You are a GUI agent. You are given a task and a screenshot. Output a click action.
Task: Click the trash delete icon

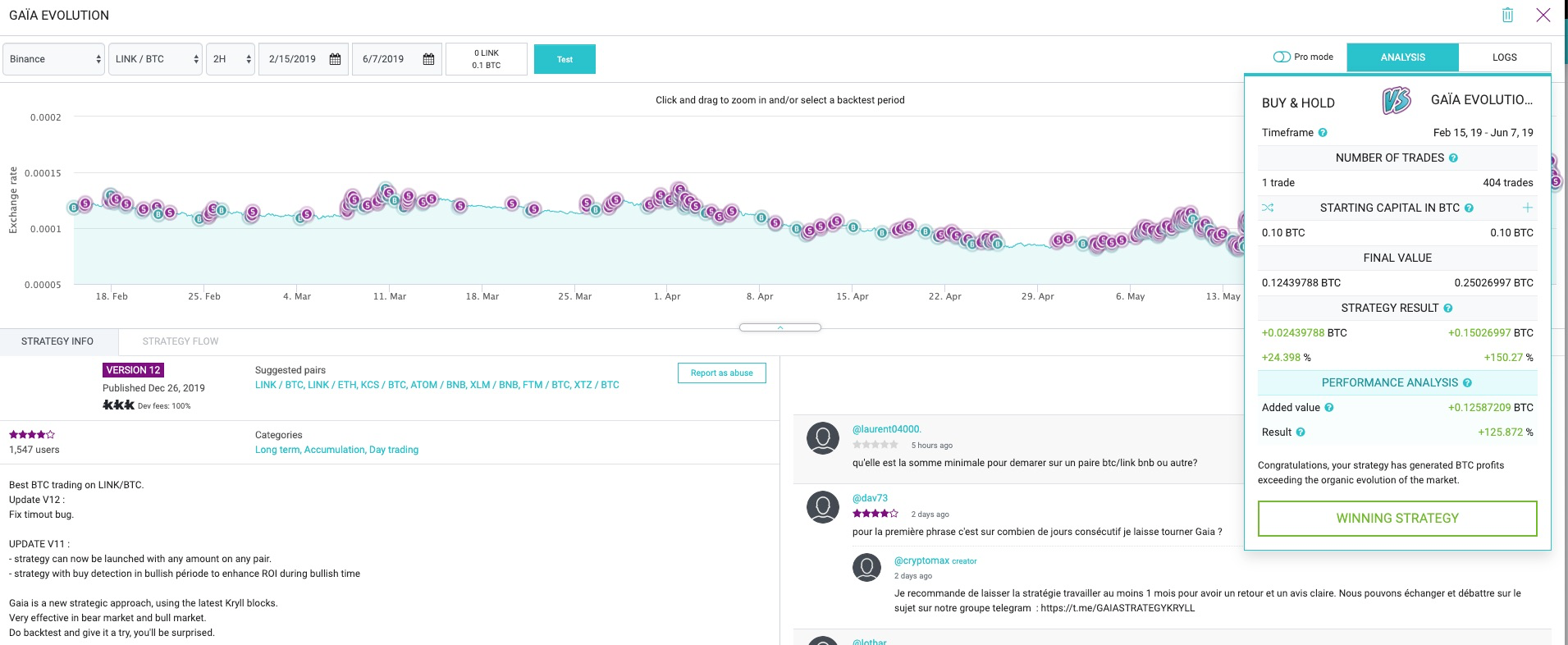point(1507,15)
